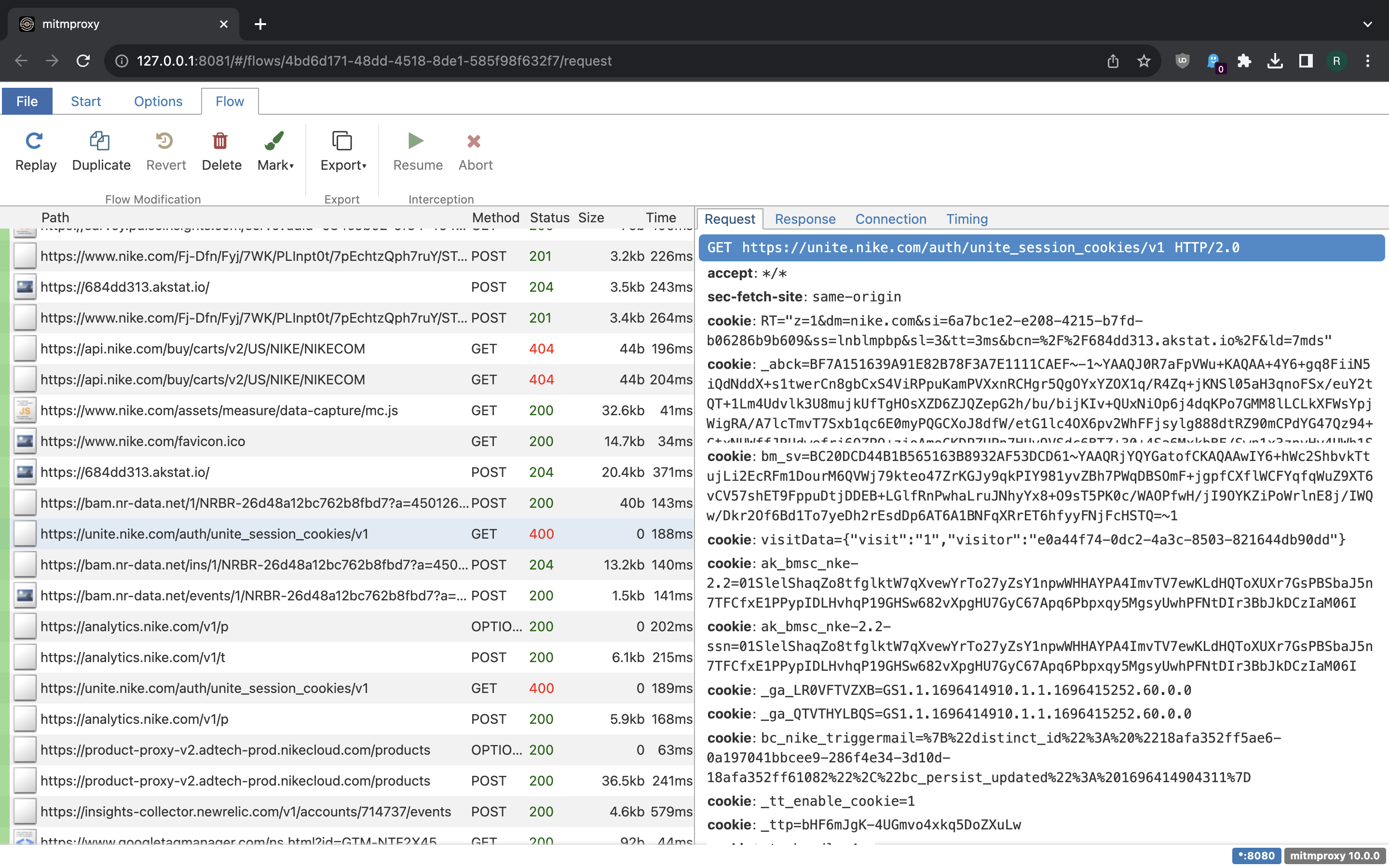The width and height of the screenshot is (1389, 868).
Task: Switch to the Options tab
Action: click(x=158, y=101)
